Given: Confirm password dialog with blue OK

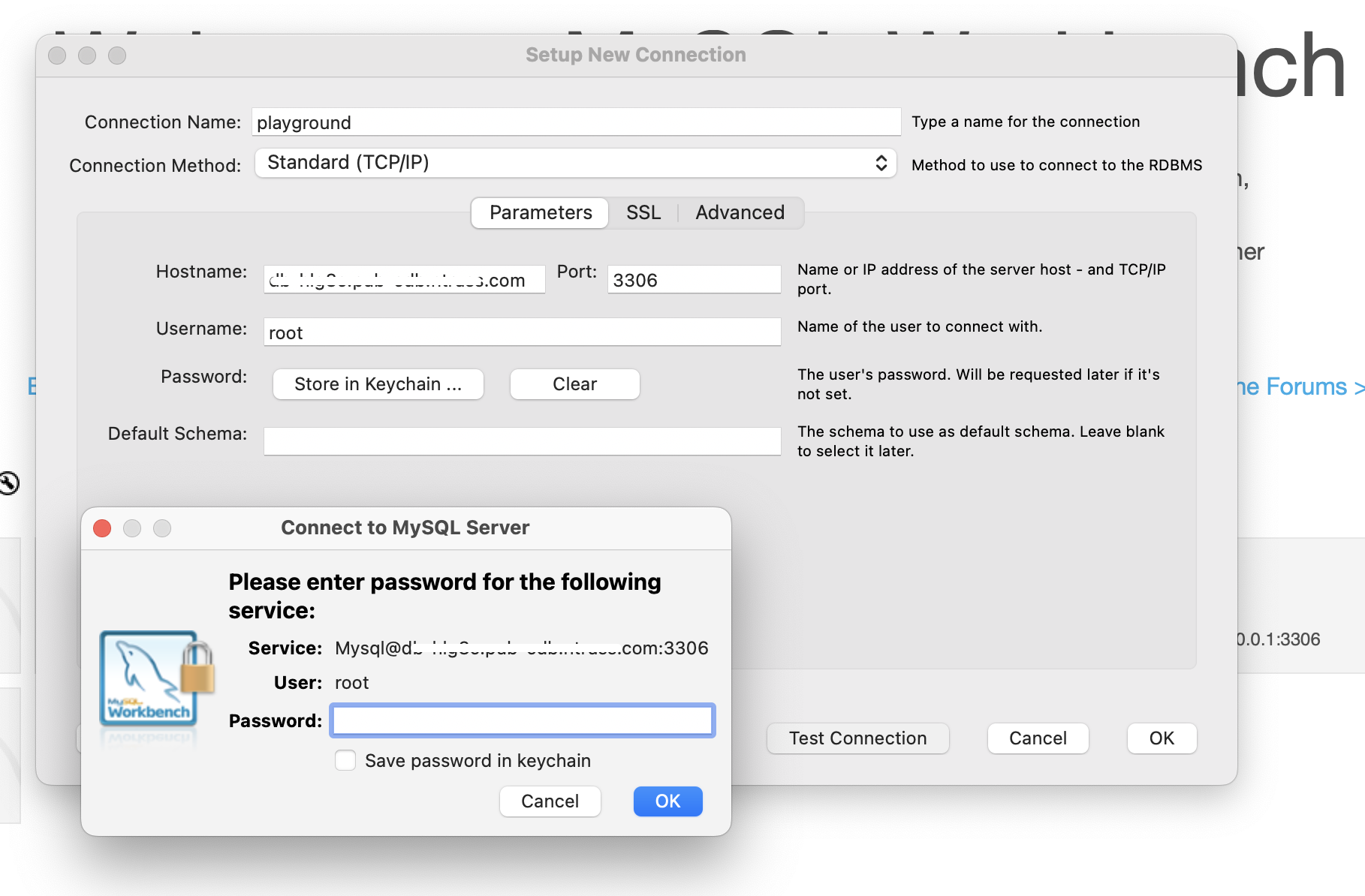Looking at the screenshot, I should point(668,801).
